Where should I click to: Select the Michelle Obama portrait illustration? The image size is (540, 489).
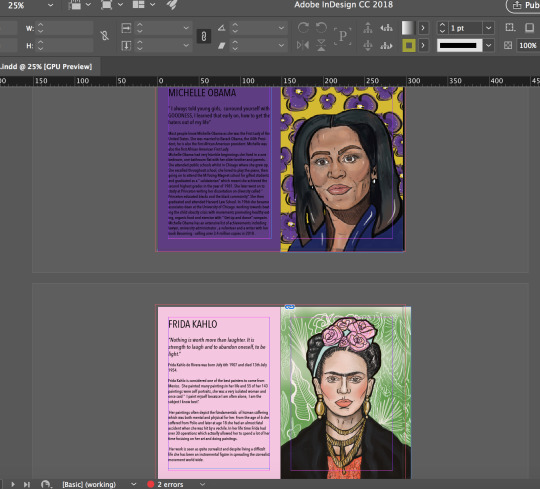(x=342, y=169)
